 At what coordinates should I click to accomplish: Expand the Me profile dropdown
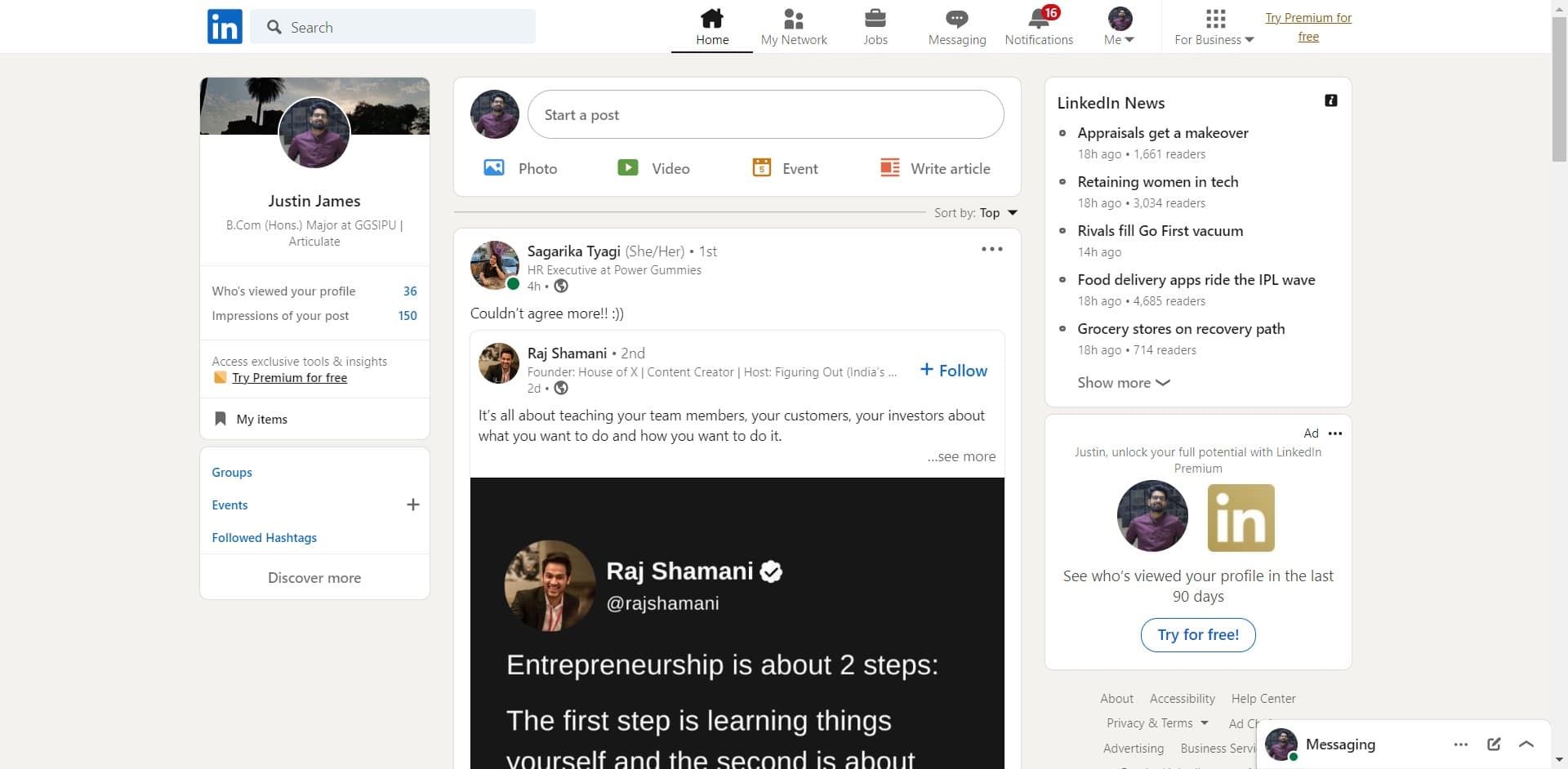point(1118,26)
